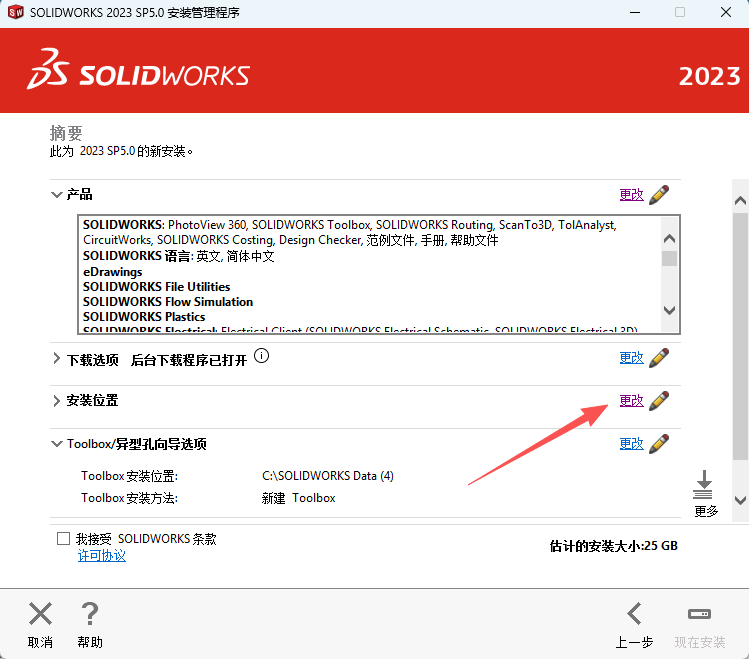The height and width of the screenshot is (659, 749).
Task: Open 帮助 with the question mark icon
Action: tap(90, 614)
